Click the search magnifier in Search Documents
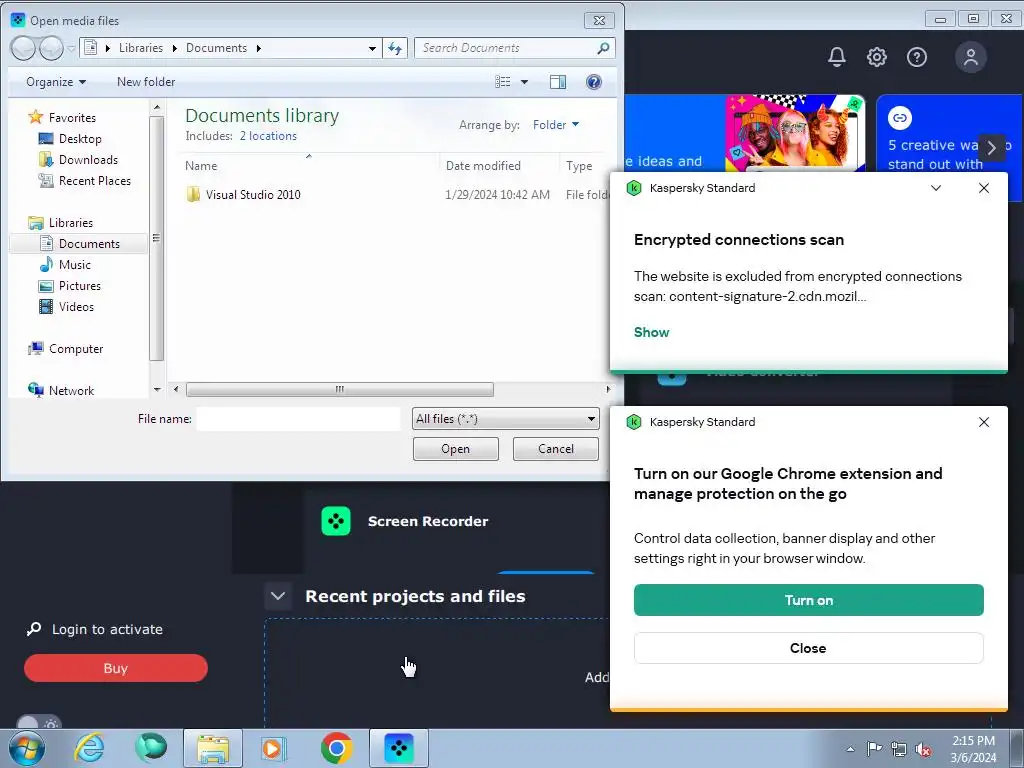Image resolution: width=1024 pixels, height=768 pixels. [x=603, y=48]
